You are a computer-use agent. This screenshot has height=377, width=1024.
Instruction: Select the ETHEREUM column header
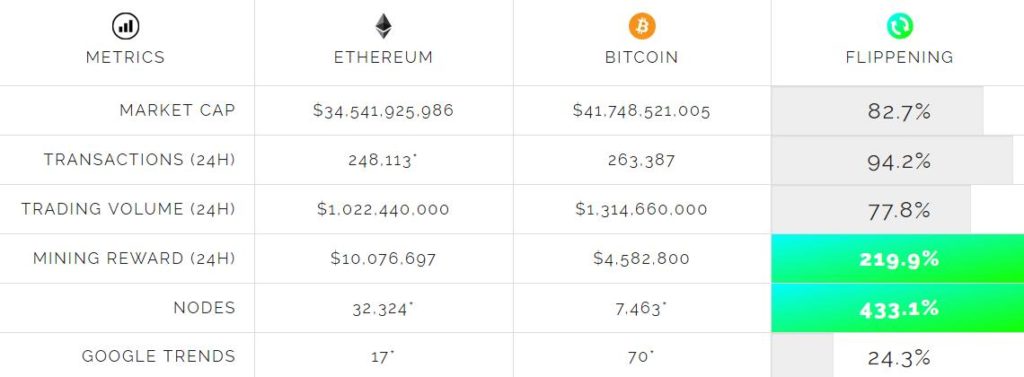(x=383, y=57)
